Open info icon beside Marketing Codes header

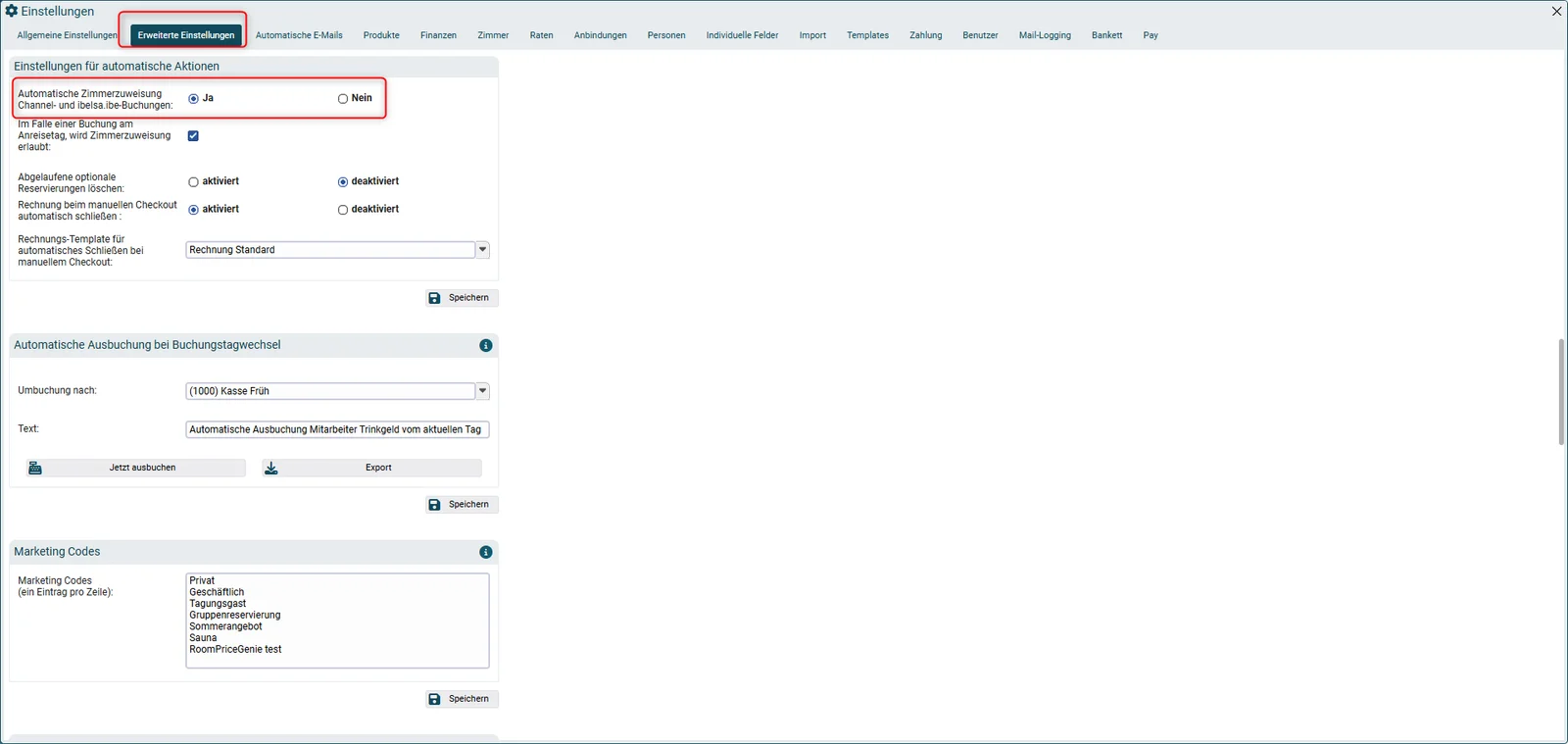486,552
